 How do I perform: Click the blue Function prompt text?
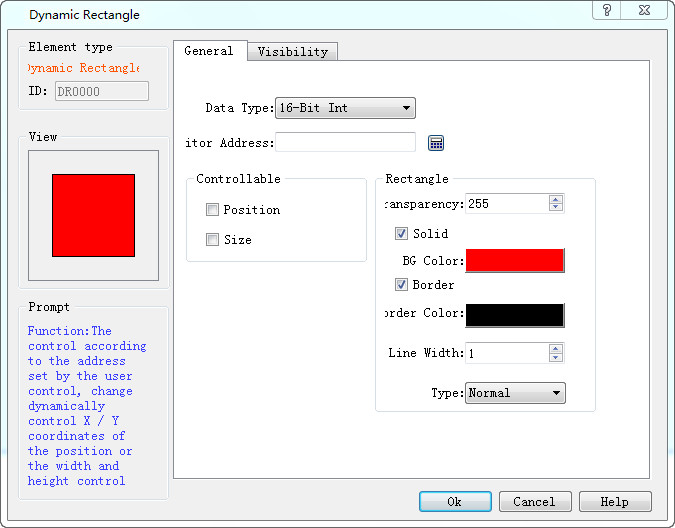[87, 405]
